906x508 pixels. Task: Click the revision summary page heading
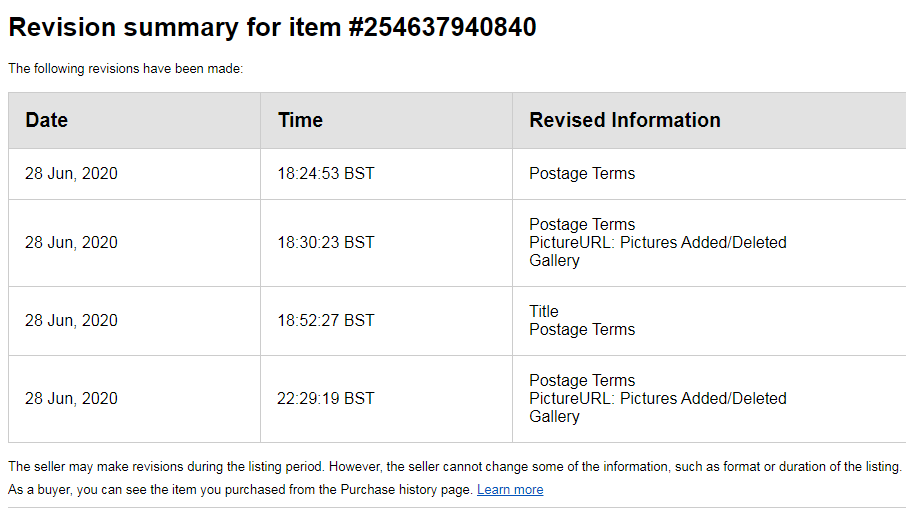pyautogui.click(x=272, y=28)
